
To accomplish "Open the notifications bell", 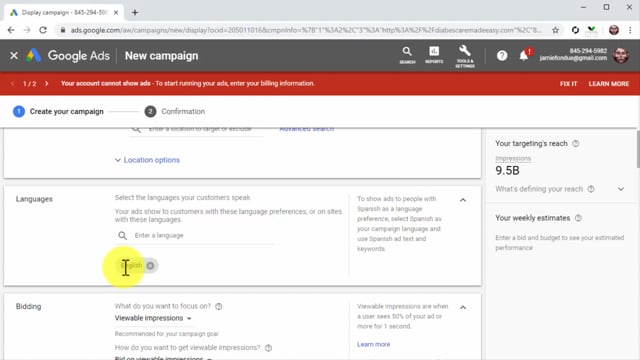I will pos(524,56).
